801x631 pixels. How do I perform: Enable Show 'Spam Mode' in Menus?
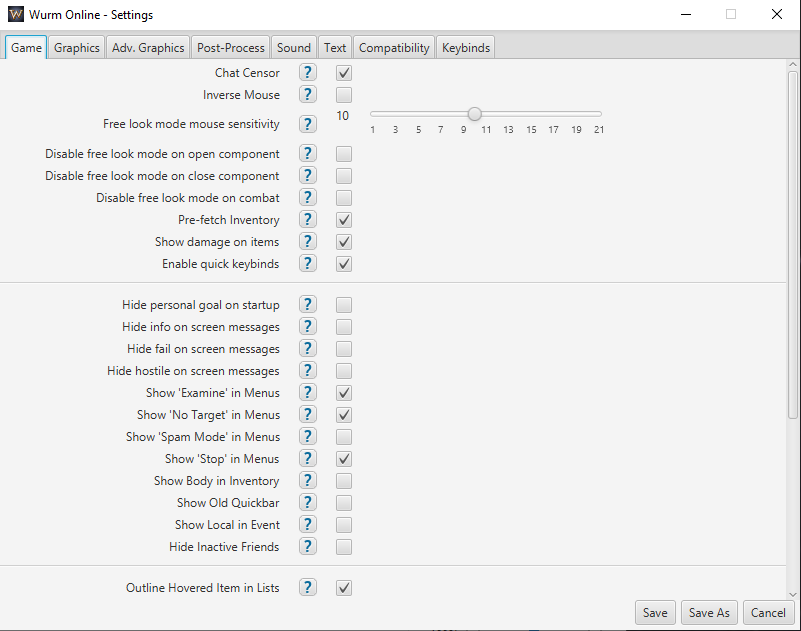coord(344,437)
